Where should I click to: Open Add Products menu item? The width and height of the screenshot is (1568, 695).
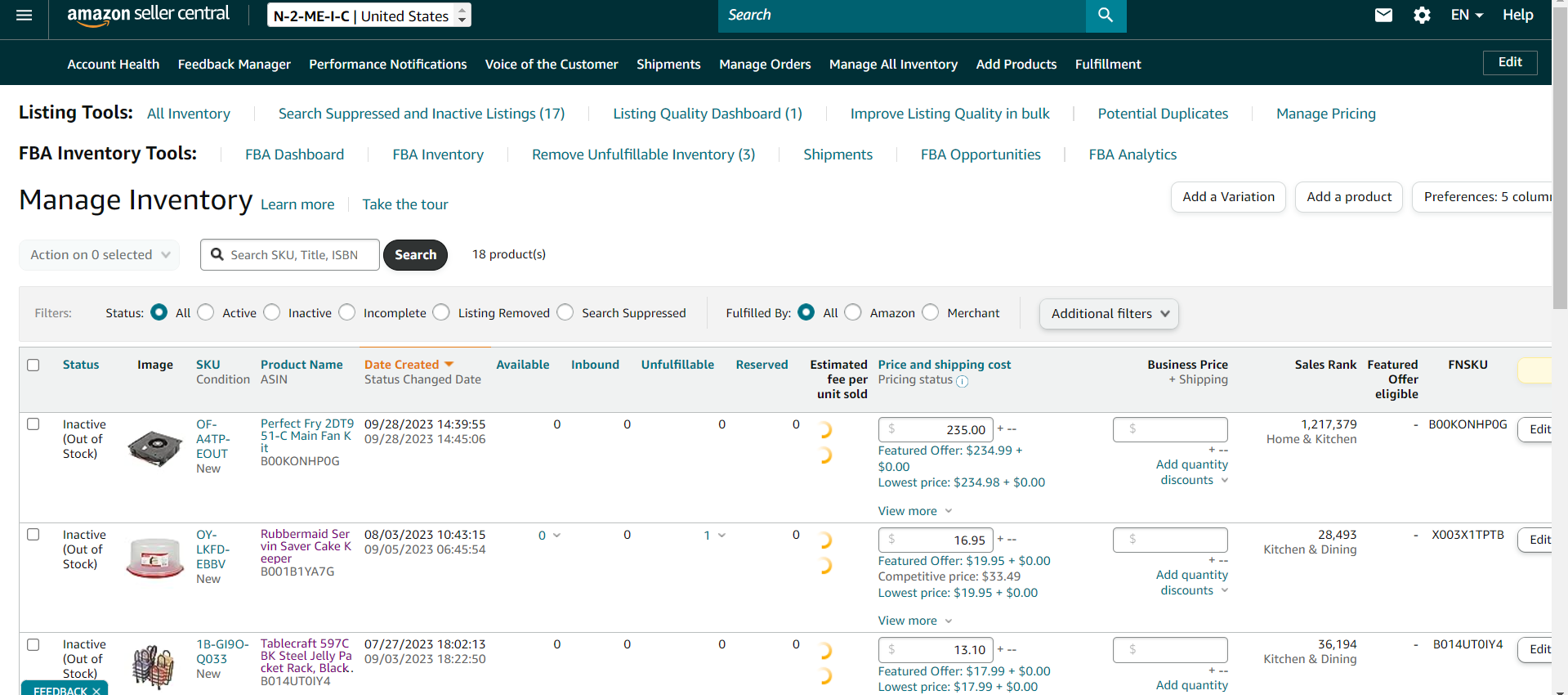coord(1016,64)
